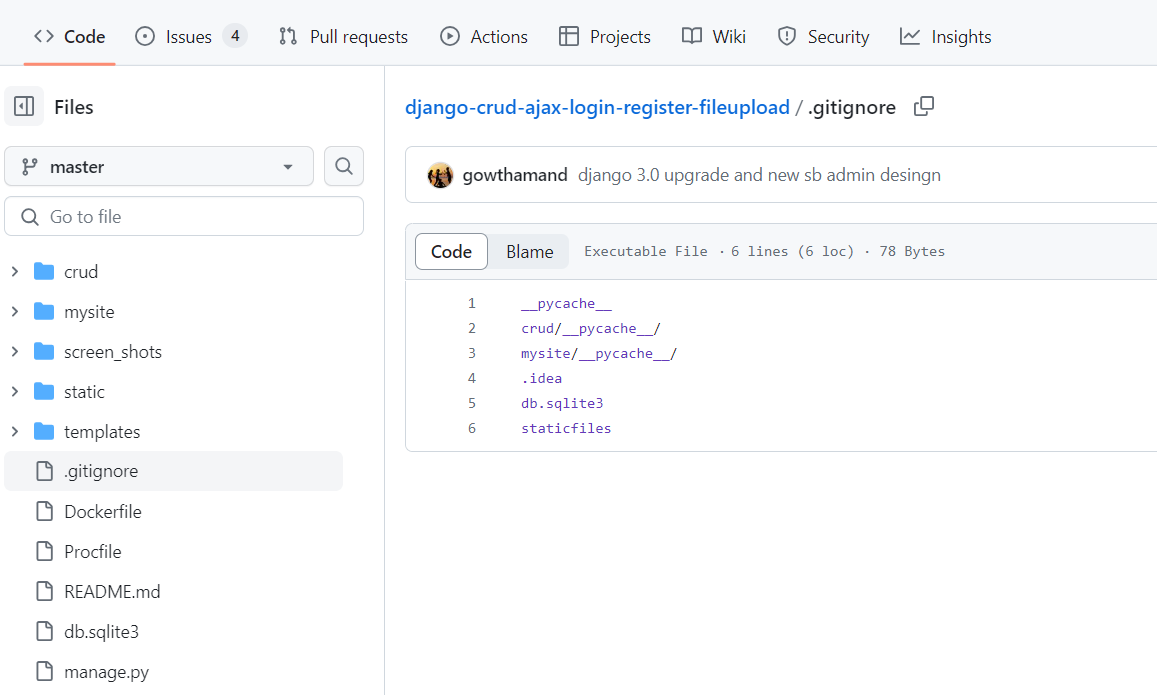This screenshot has height=695, width=1157.
Task: Open the Insights graph tab
Action: (x=945, y=36)
